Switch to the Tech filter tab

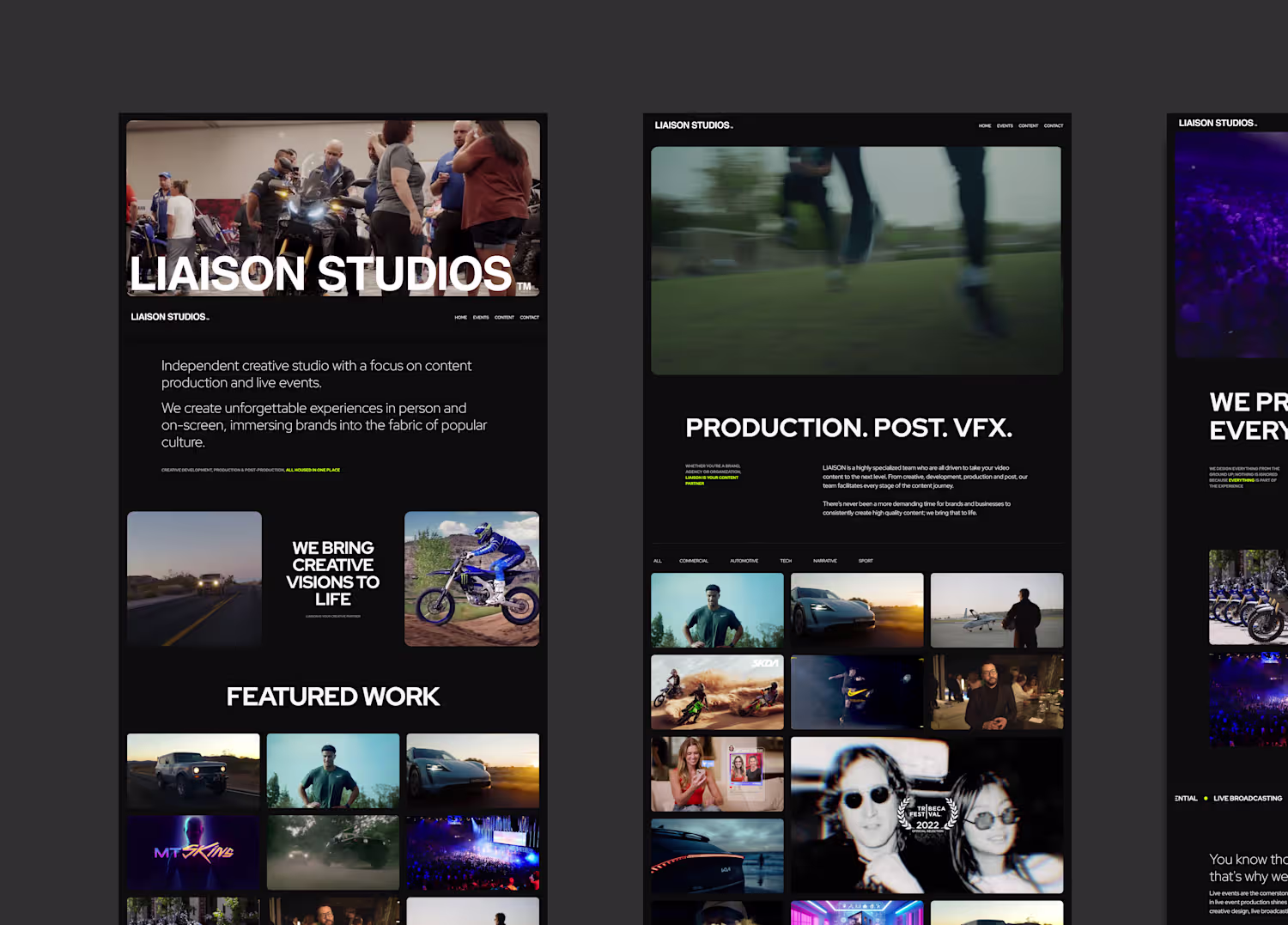786,561
